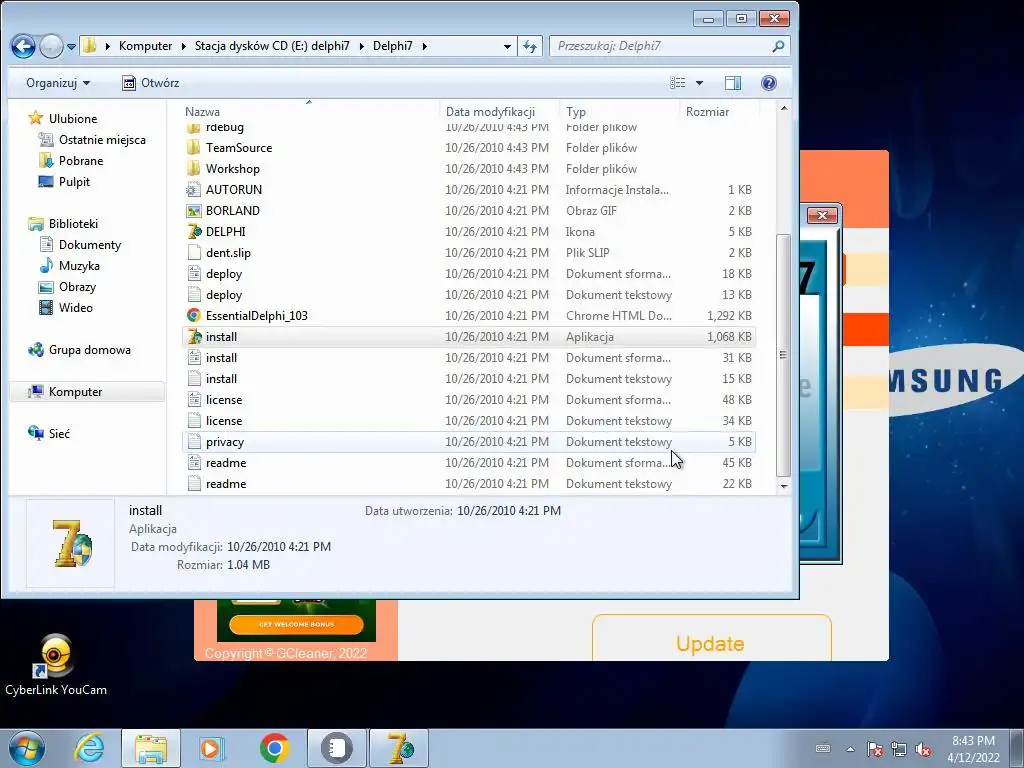Select the BORLAND GIF image icon

(x=193, y=211)
